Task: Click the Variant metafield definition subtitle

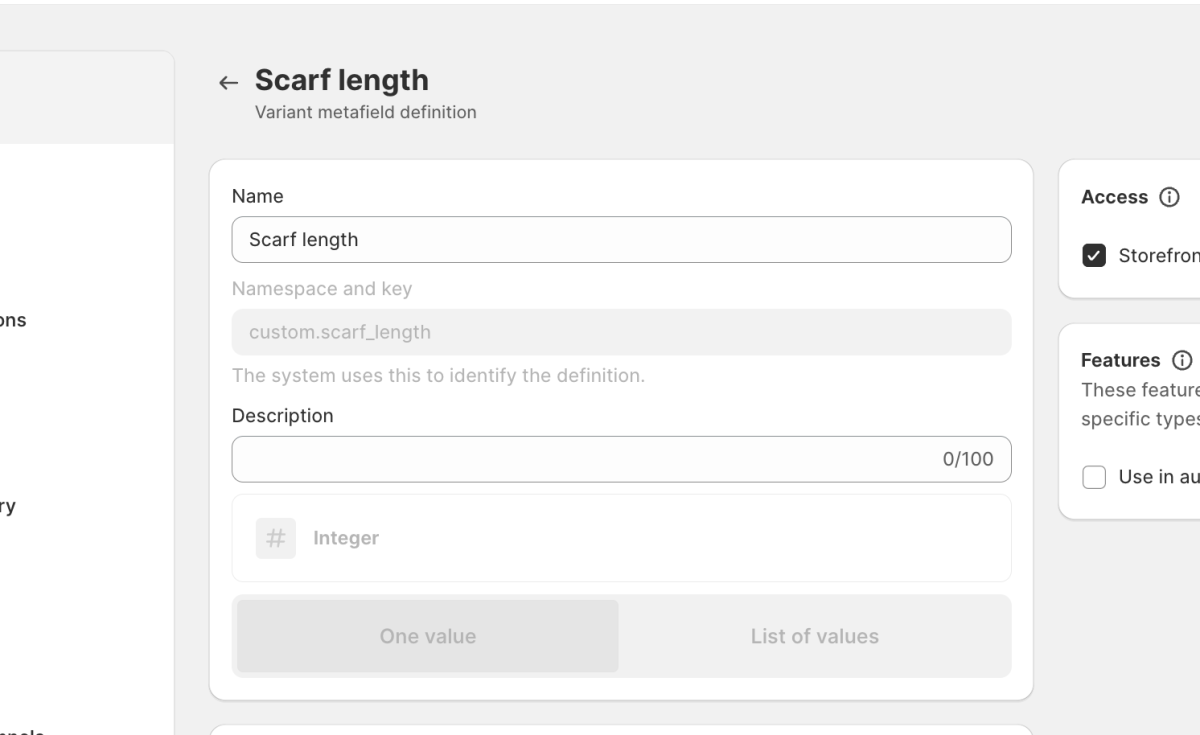Action: (365, 112)
